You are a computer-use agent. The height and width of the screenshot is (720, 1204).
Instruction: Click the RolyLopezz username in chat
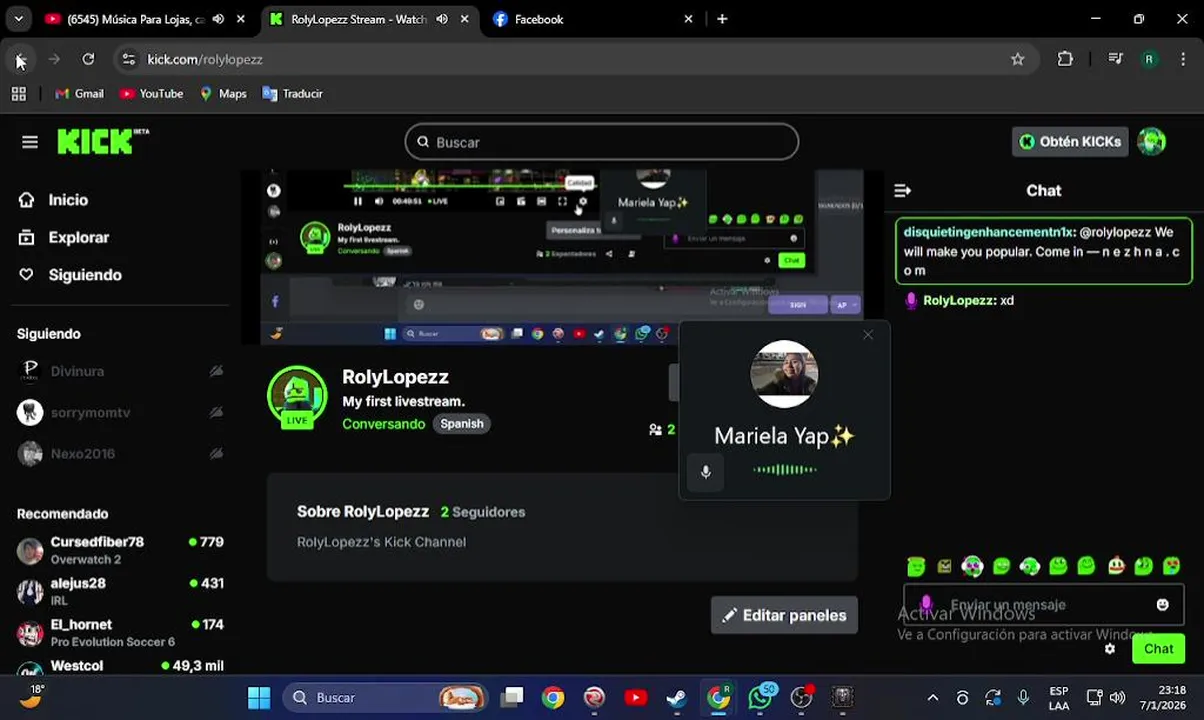[958, 300]
